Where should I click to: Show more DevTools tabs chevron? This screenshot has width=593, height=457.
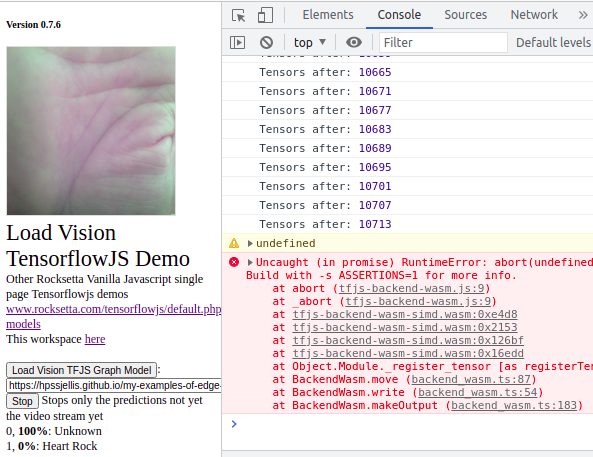pos(583,15)
